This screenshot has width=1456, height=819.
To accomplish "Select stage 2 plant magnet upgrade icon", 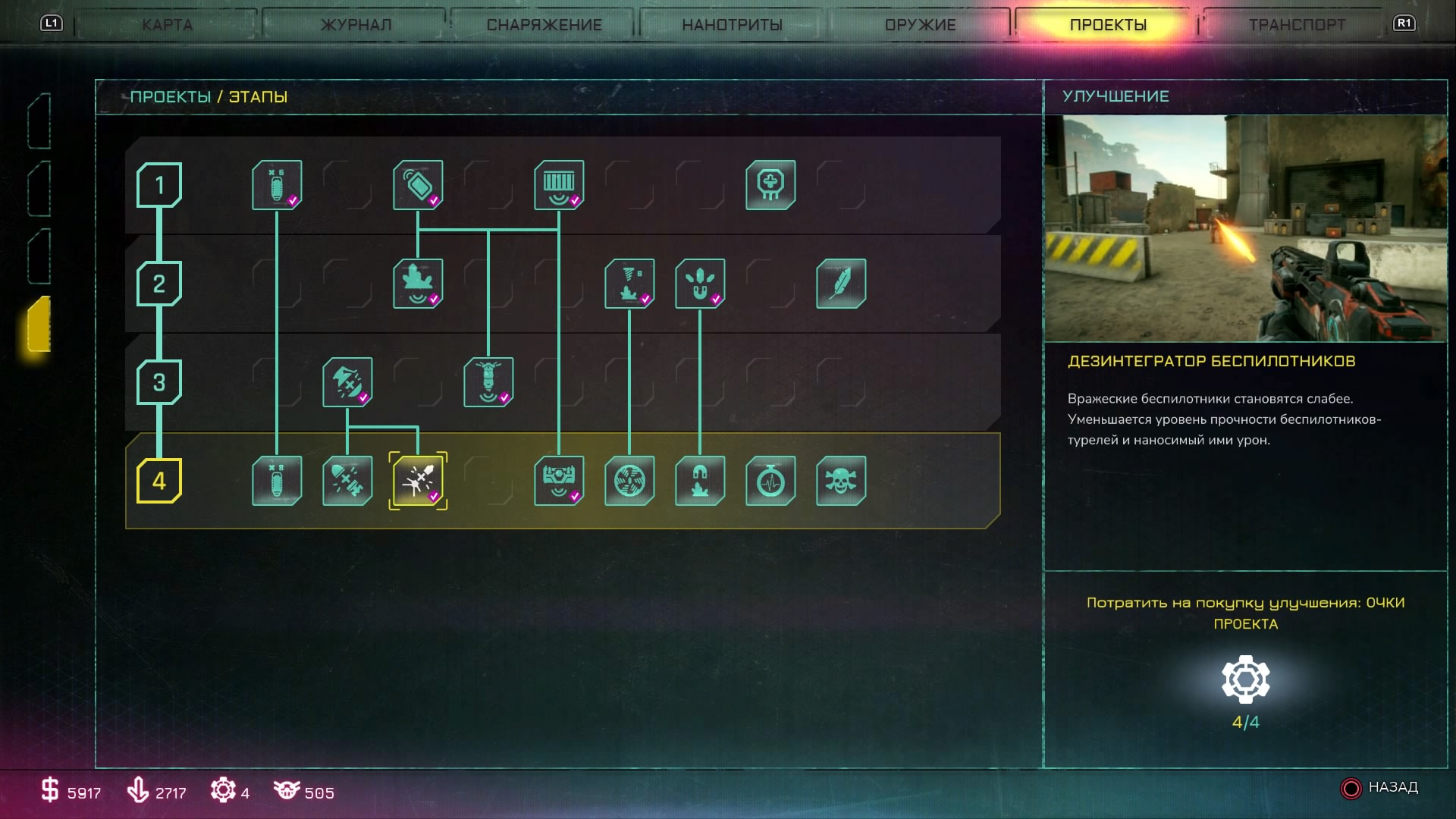I will click(700, 283).
